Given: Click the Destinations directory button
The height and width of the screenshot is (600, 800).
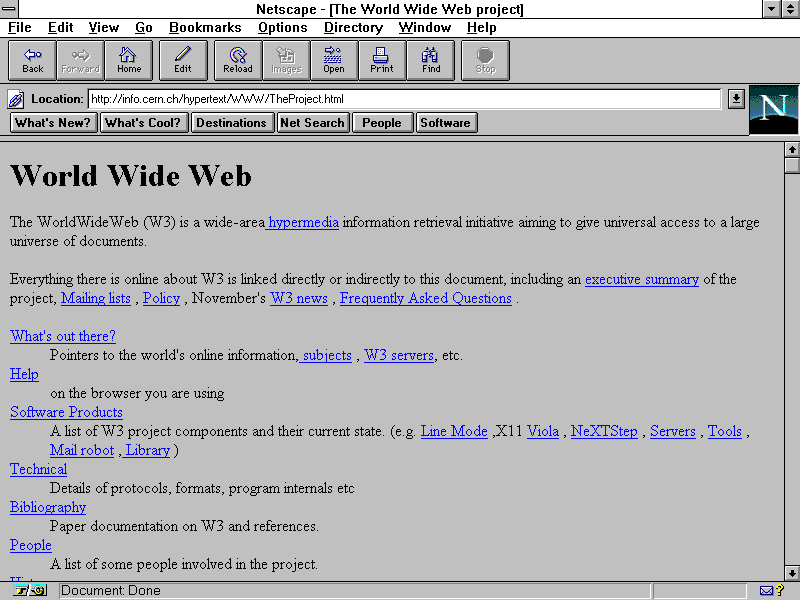Looking at the screenshot, I should (232, 123).
